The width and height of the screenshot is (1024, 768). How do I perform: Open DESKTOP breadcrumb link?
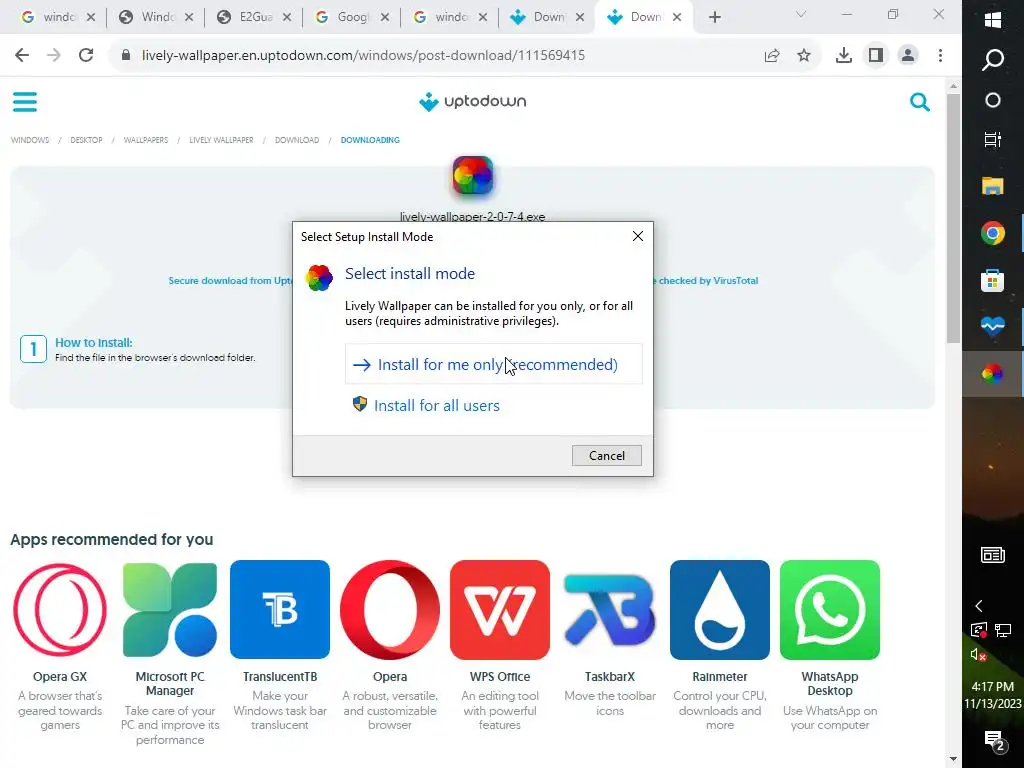86,140
